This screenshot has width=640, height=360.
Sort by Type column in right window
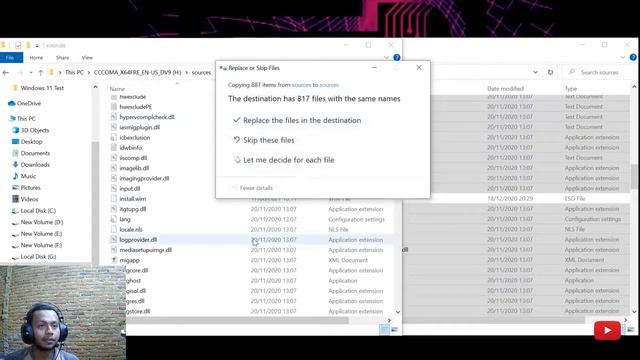pos(571,89)
